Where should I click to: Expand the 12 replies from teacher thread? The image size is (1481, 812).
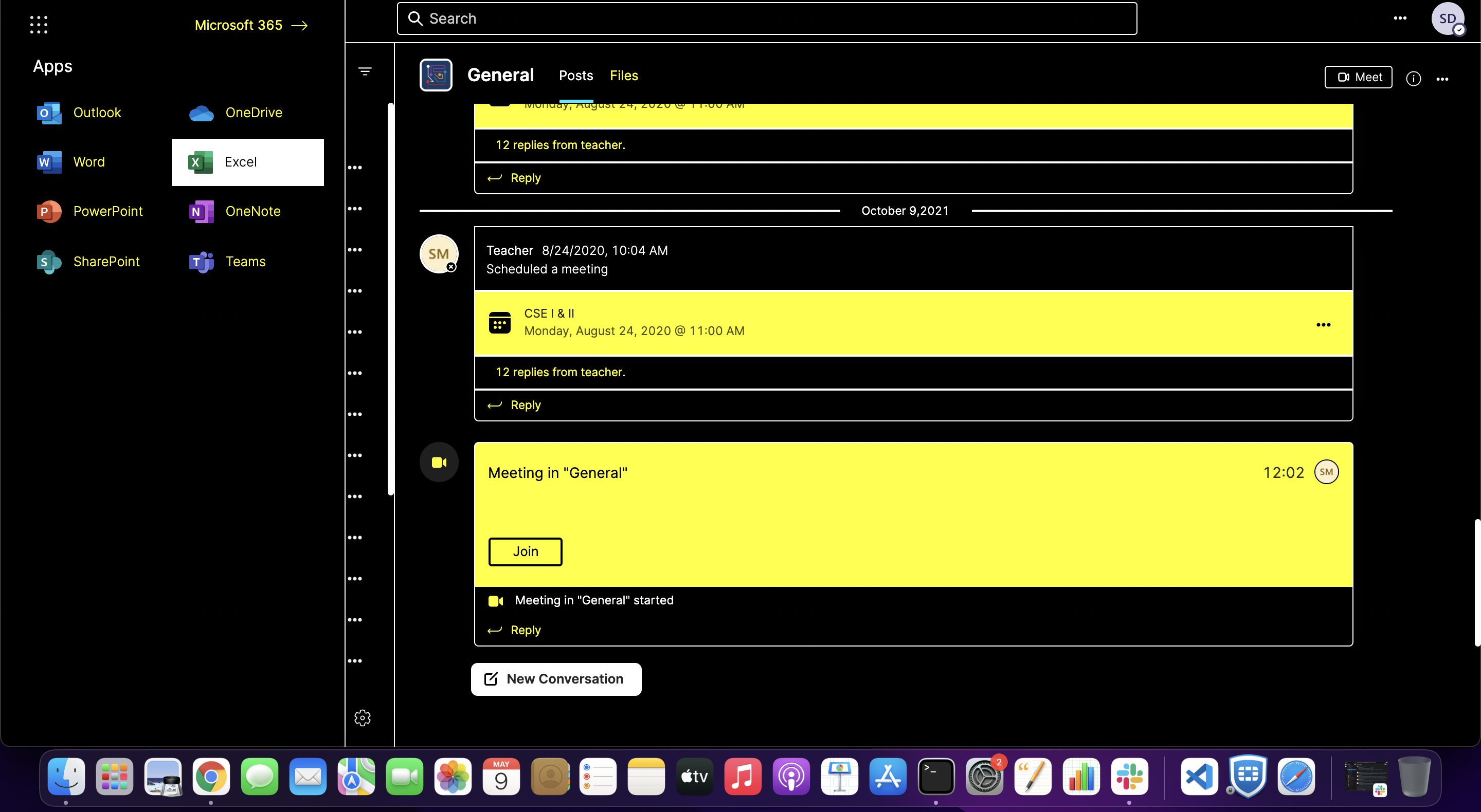click(560, 373)
